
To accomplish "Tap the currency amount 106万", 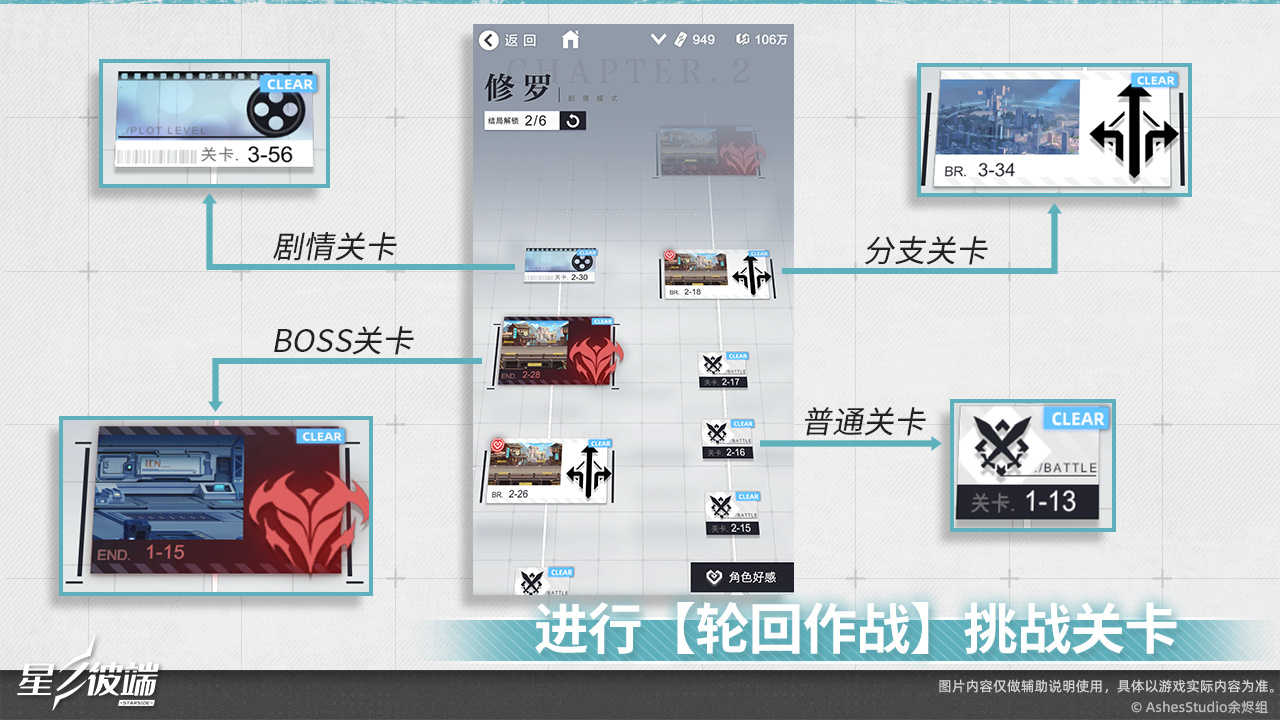I will click(771, 40).
